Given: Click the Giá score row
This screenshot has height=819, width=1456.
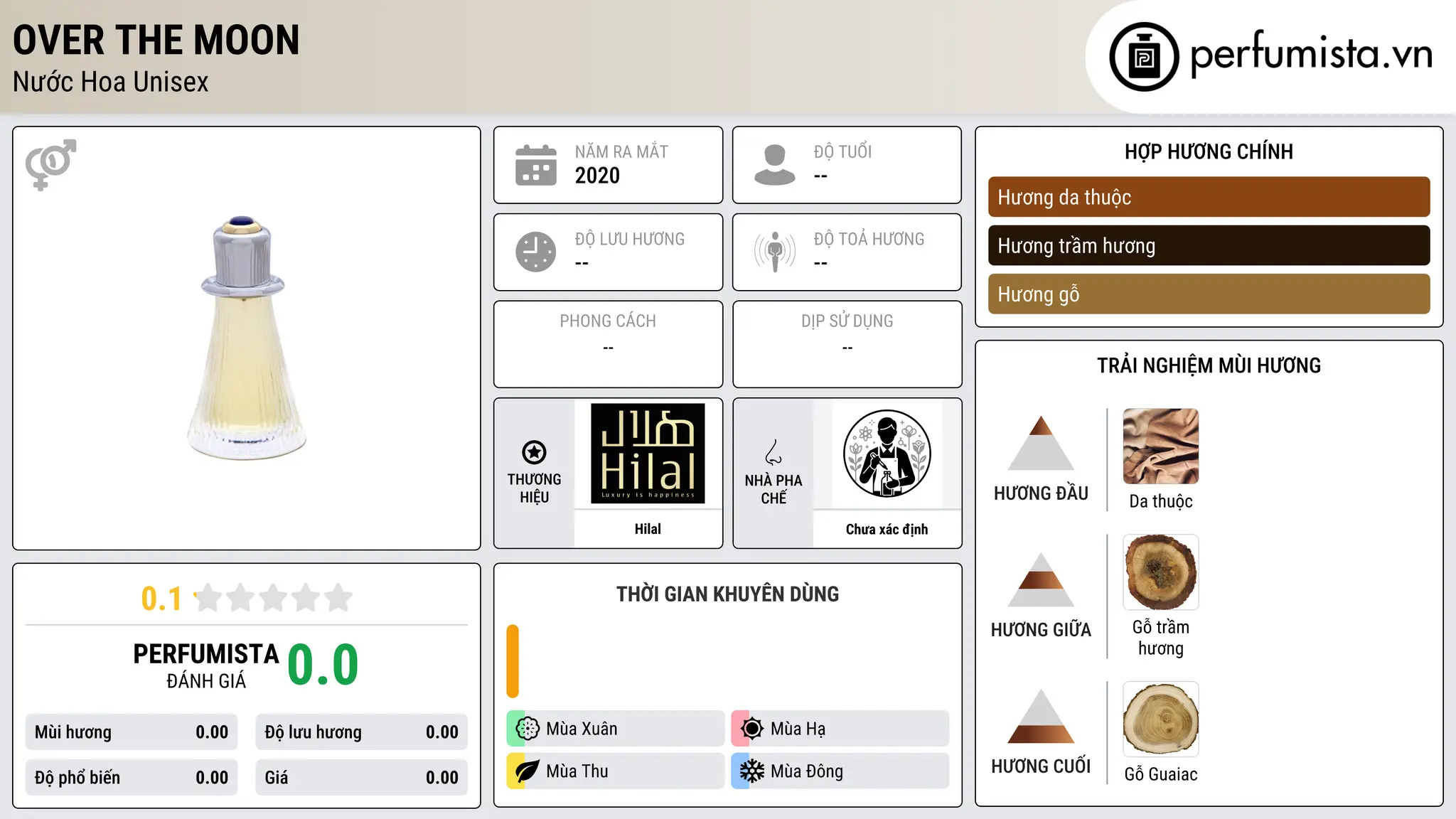Looking at the screenshot, I should (x=361, y=778).
